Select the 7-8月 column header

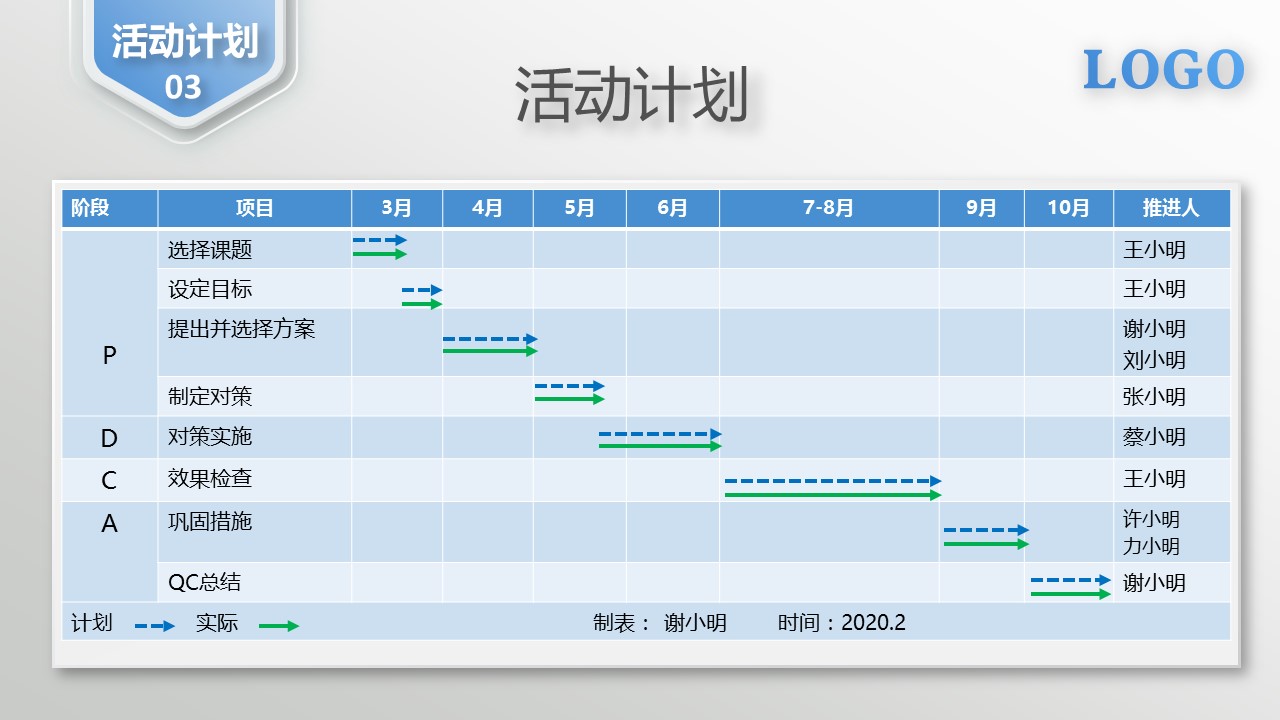click(x=828, y=208)
